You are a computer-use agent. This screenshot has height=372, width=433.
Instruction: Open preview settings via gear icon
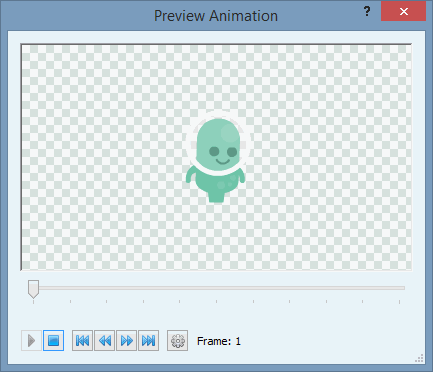pyautogui.click(x=177, y=341)
